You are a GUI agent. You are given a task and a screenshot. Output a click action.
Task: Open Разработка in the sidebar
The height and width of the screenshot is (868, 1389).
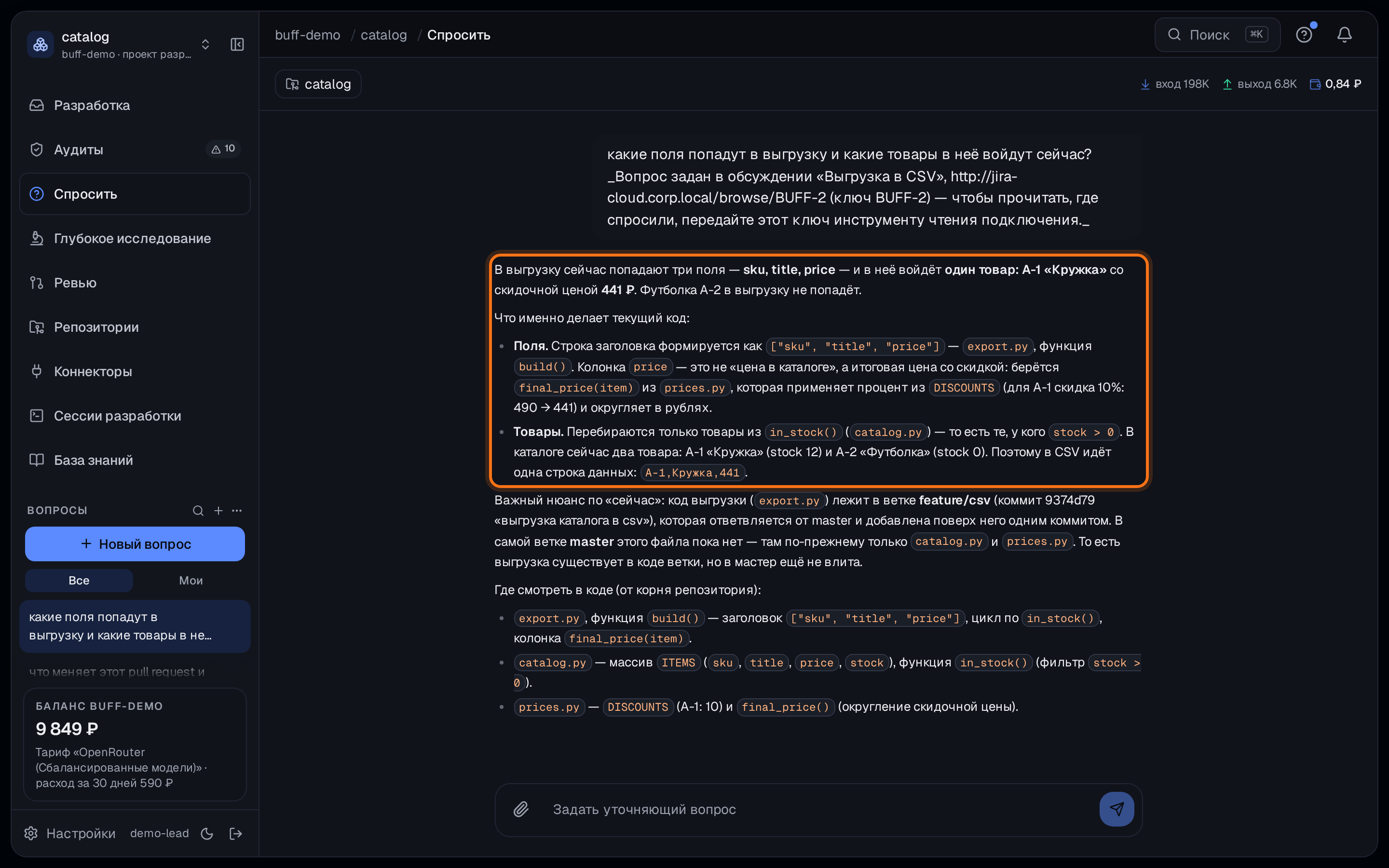coord(135,105)
